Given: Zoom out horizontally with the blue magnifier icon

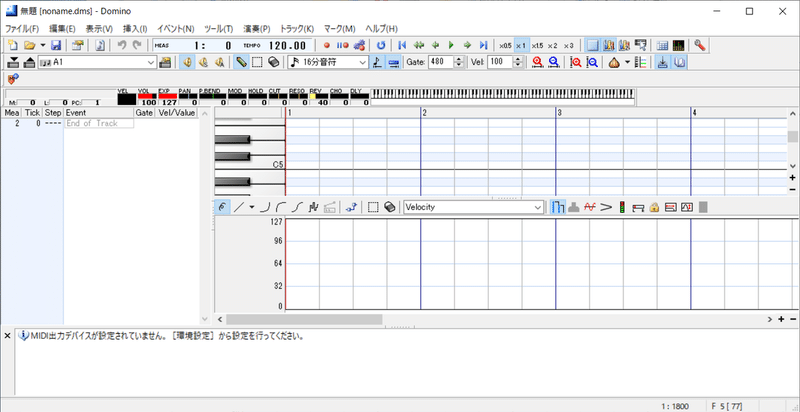Looking at the screenshot, I should pos(553,62).
